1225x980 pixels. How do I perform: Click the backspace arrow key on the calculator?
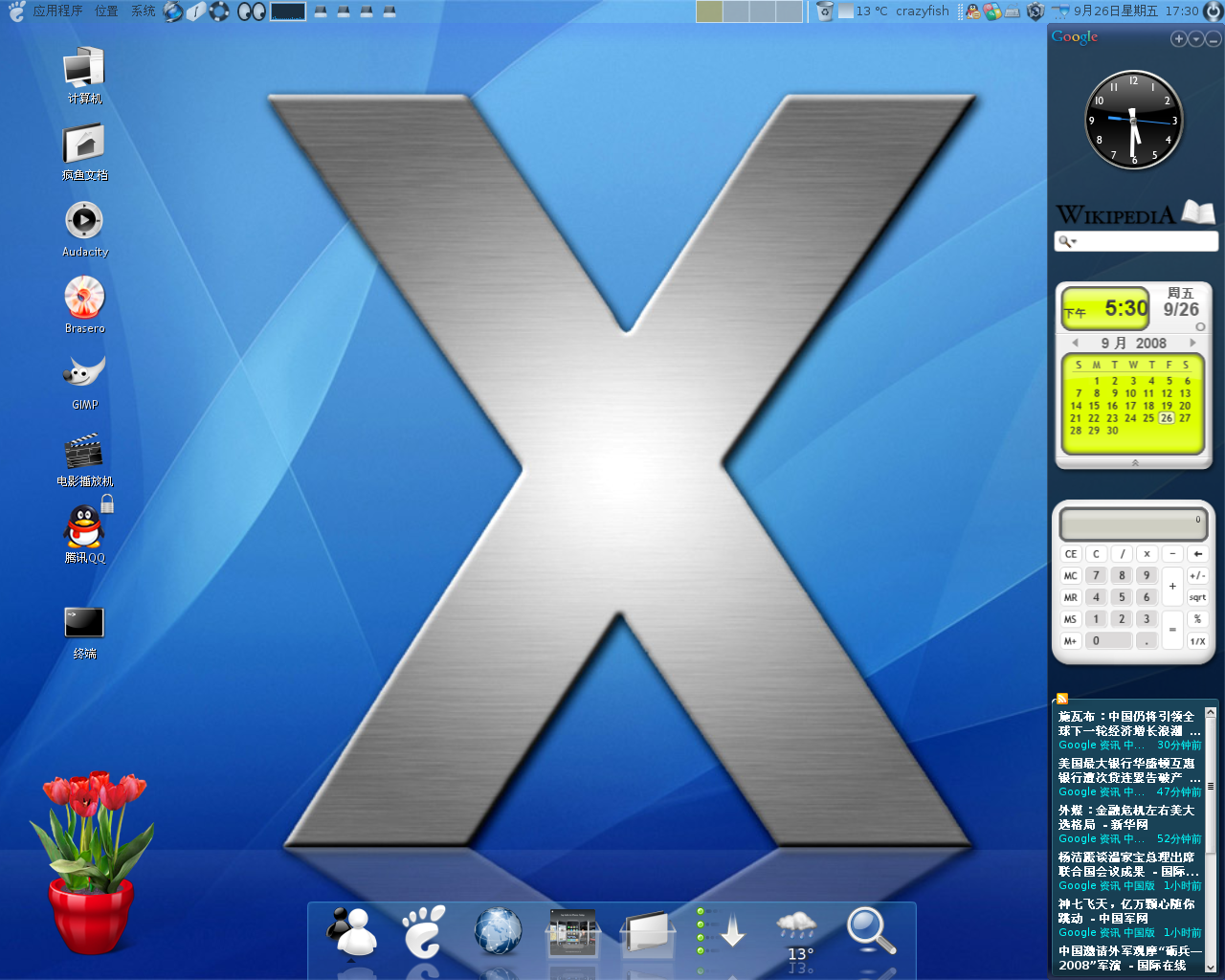tap(1197, 554)
